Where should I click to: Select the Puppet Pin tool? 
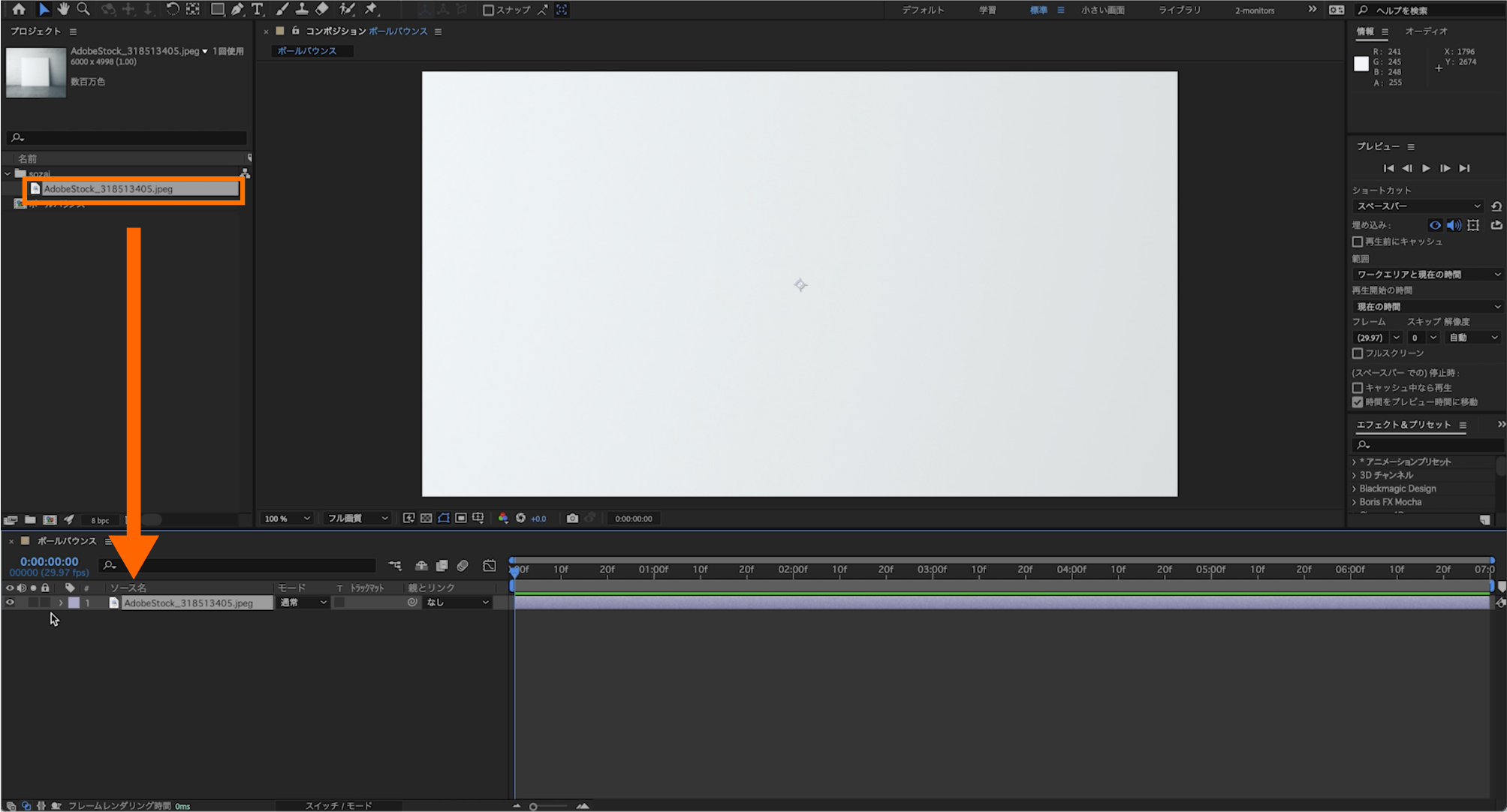371,9
